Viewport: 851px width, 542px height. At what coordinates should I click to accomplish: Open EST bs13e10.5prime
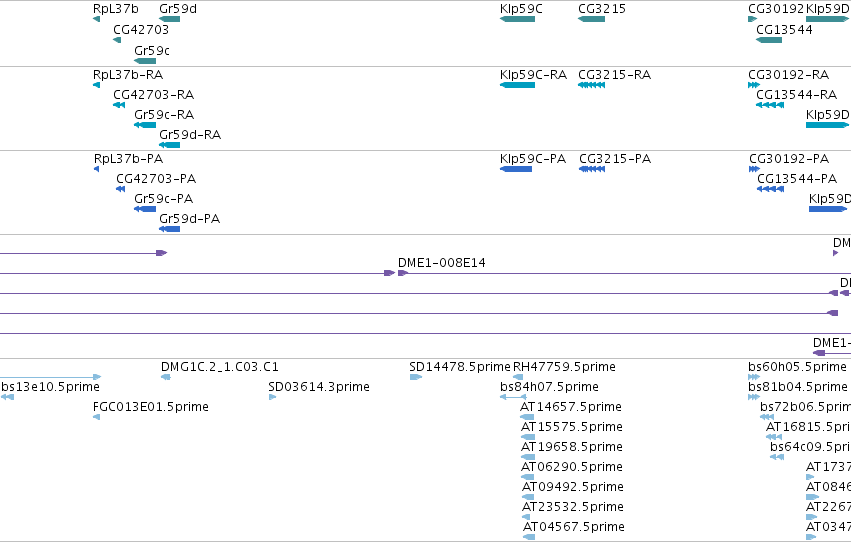(x=7, y=398)
